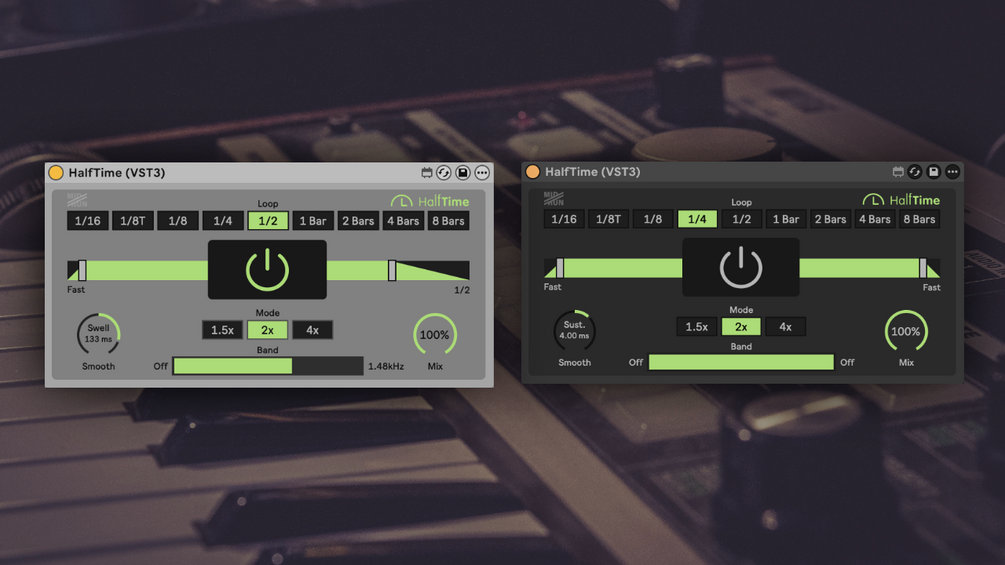The image size is (1005, 565).
Task: Select 1/8T loop length in right HalfTime
Action: click(608, 219)
